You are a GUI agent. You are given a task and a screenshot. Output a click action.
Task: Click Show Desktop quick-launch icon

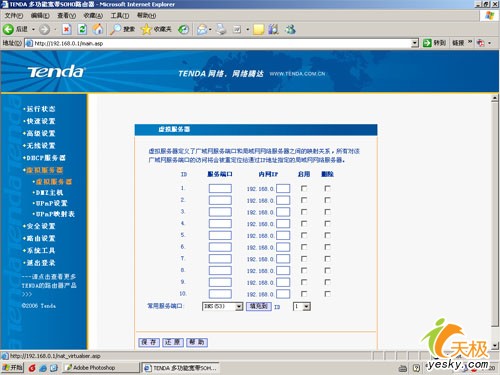54,368
